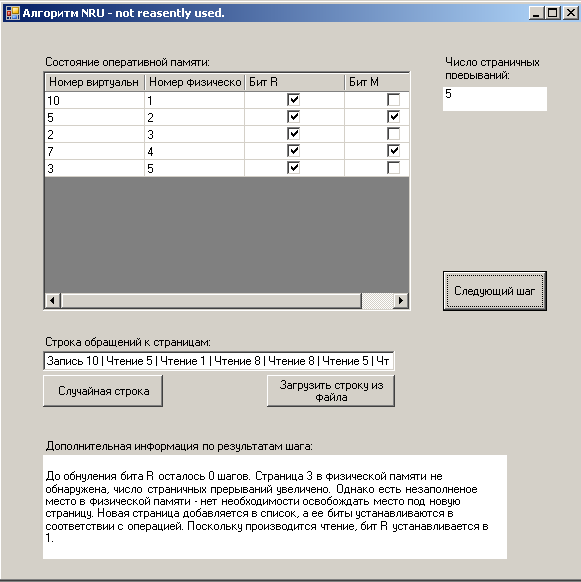Toggle Бит R checkbox in physical page 3 row
581x582 pixels.
(x=293, y=134)
